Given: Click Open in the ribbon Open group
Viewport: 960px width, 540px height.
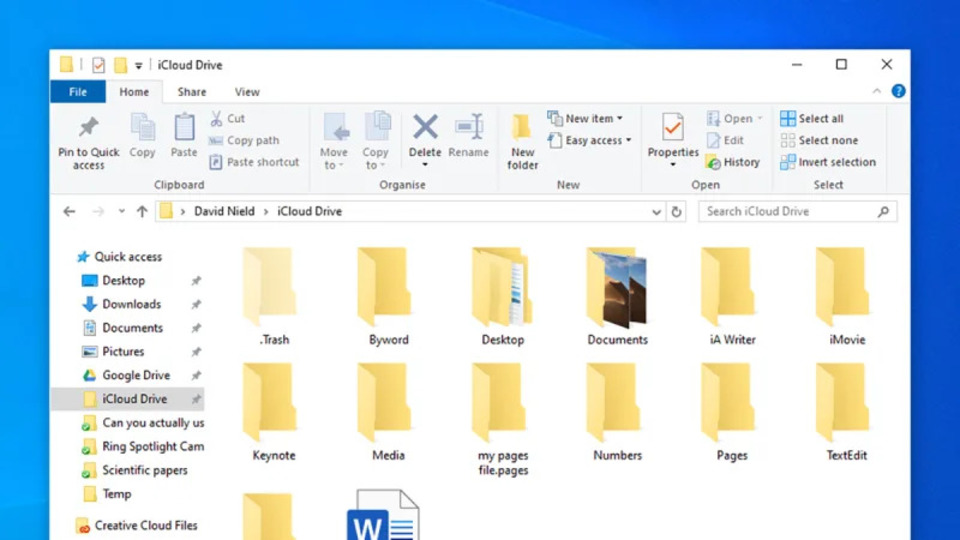Looking at the screenshot, I should point(733,118).
